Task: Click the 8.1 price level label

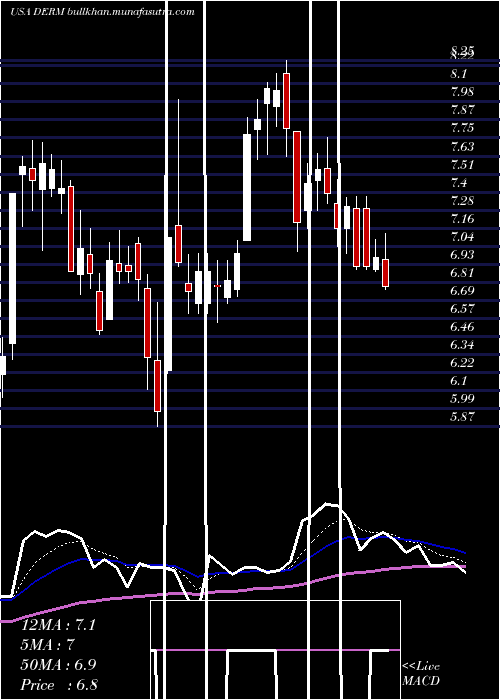Action: [458, 74]
